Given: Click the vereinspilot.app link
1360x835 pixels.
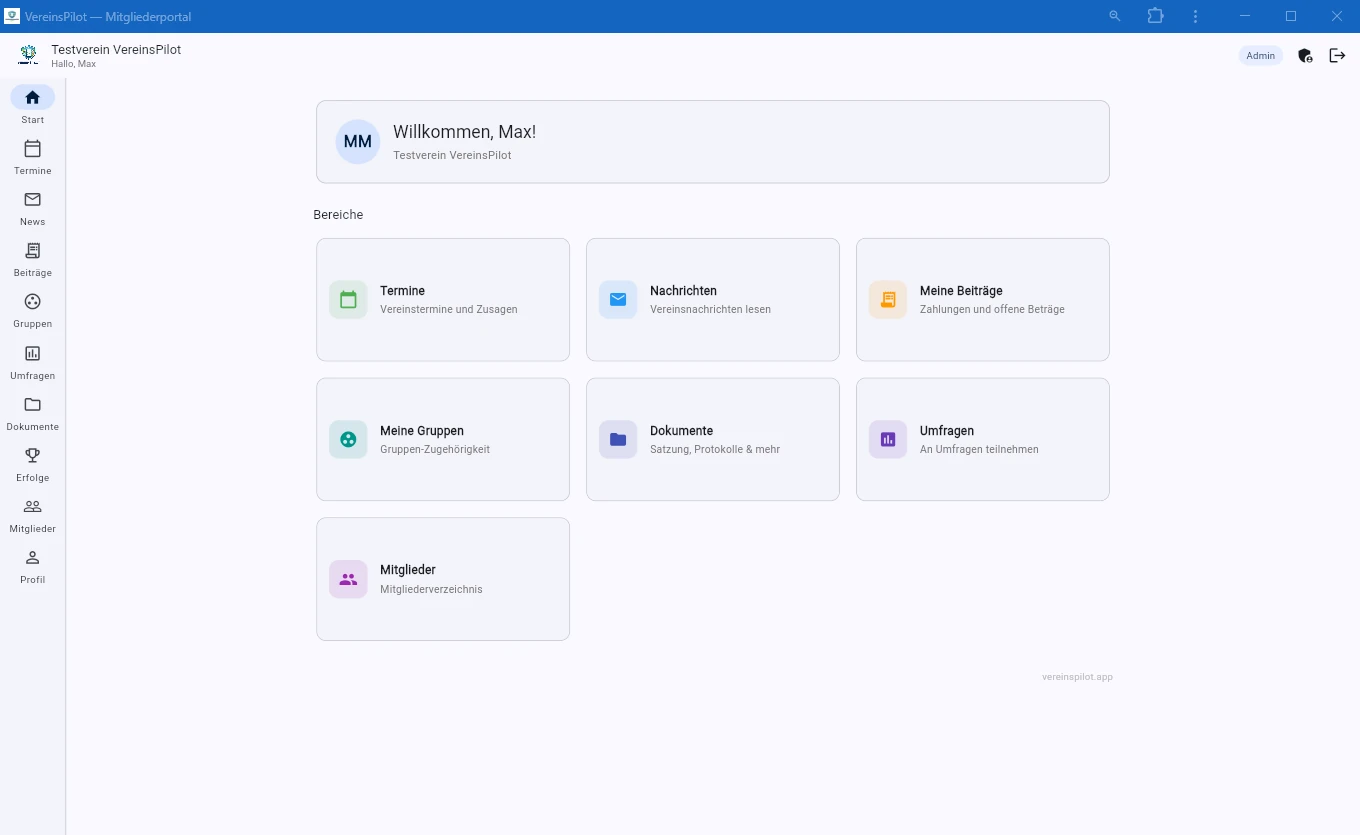Looking at the screenshot, I should pyautogui.click(x=1077, y=676).
